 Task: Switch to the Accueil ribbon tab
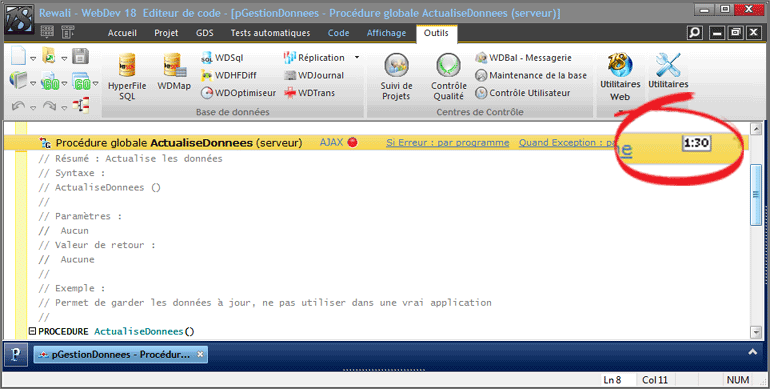click(x=122, y=33)
